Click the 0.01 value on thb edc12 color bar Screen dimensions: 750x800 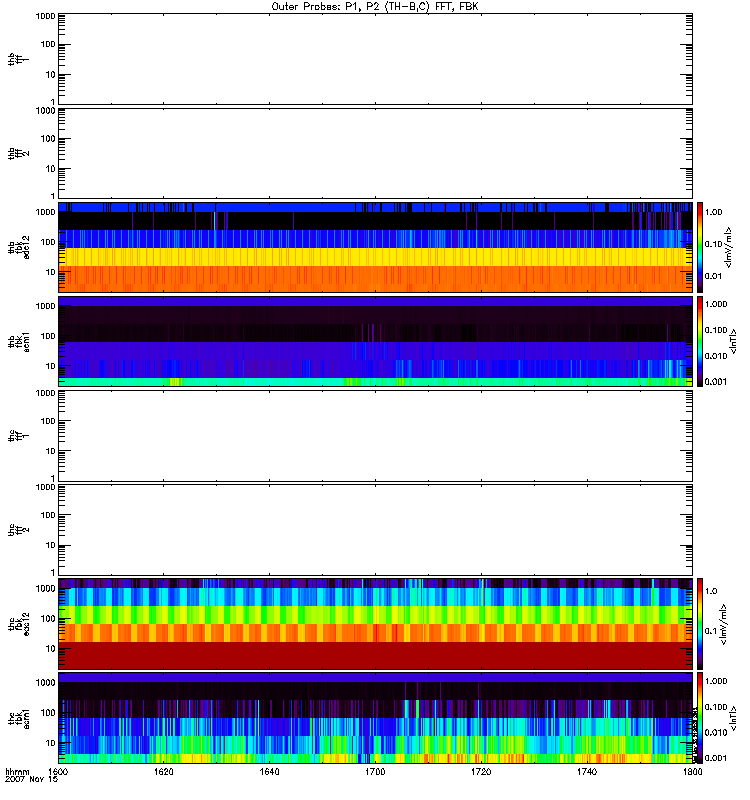[x=713, y=276]
